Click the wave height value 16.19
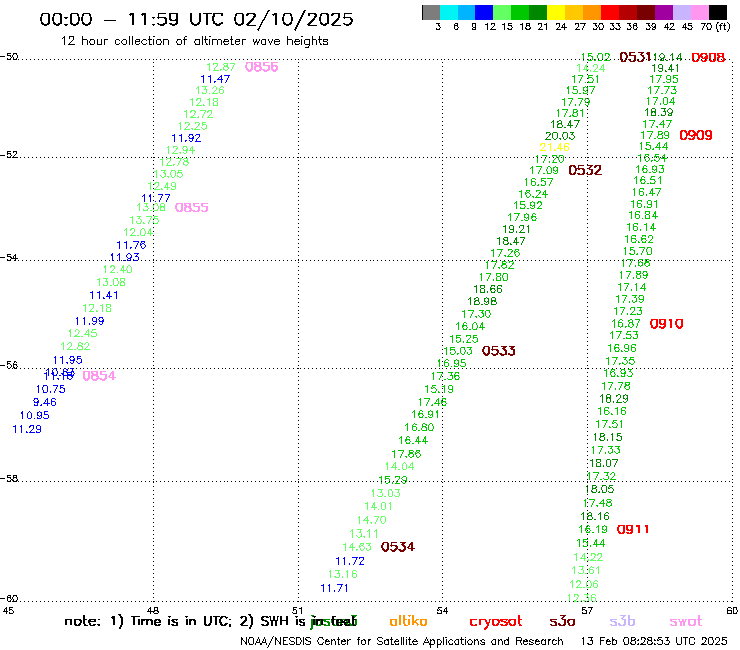 pos(593,530)
